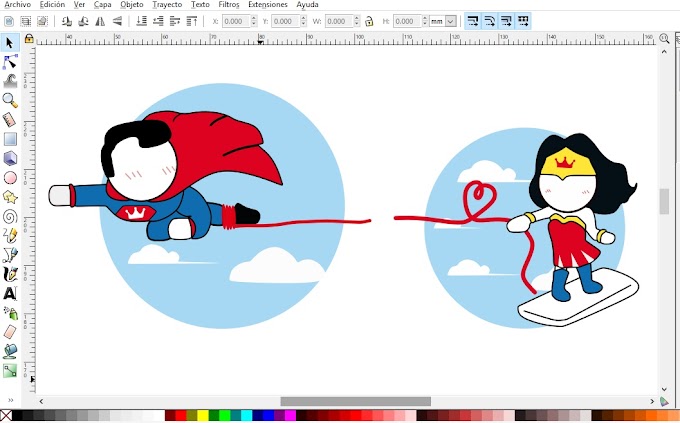The height and width of the screenshot is (423, 680).
Task: Pick the yellow palette swatch
Action: pos(203,416)
